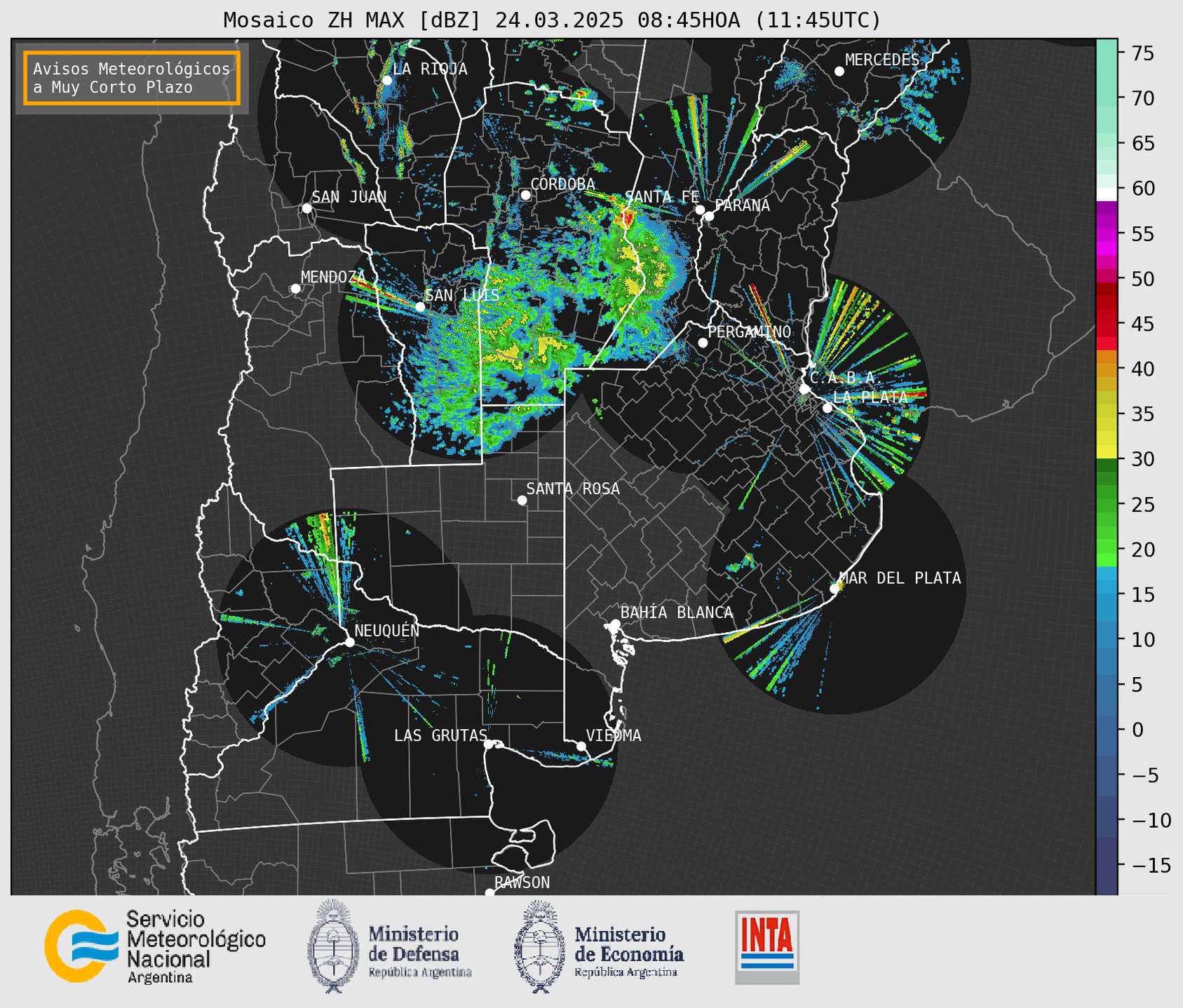Image resolution: width=1183 pixels, height=1008 pixels.
Task: Click the SAN LUIS map label
Action: [x=462, y=295]
